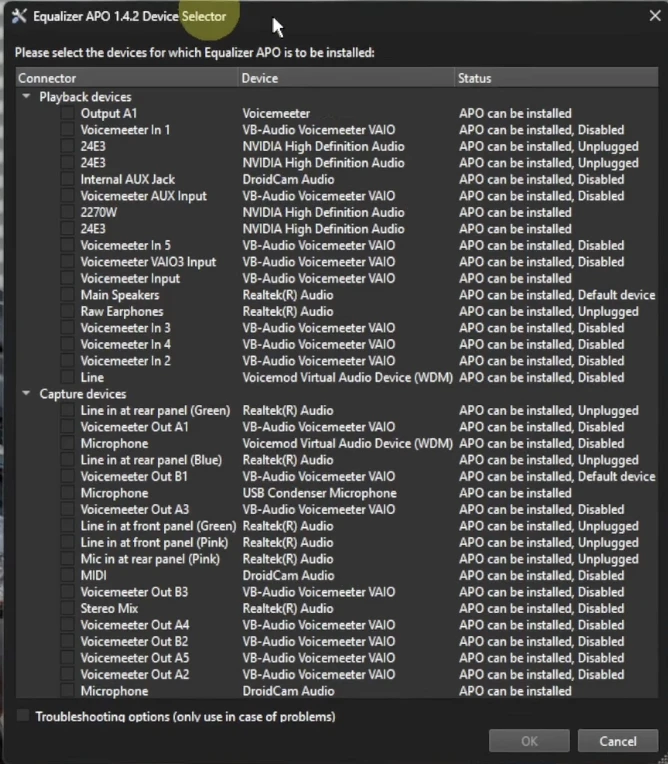Click the Cancel button
The height and width of the screenshot is (764, 668).
click(x=618, y=741)
